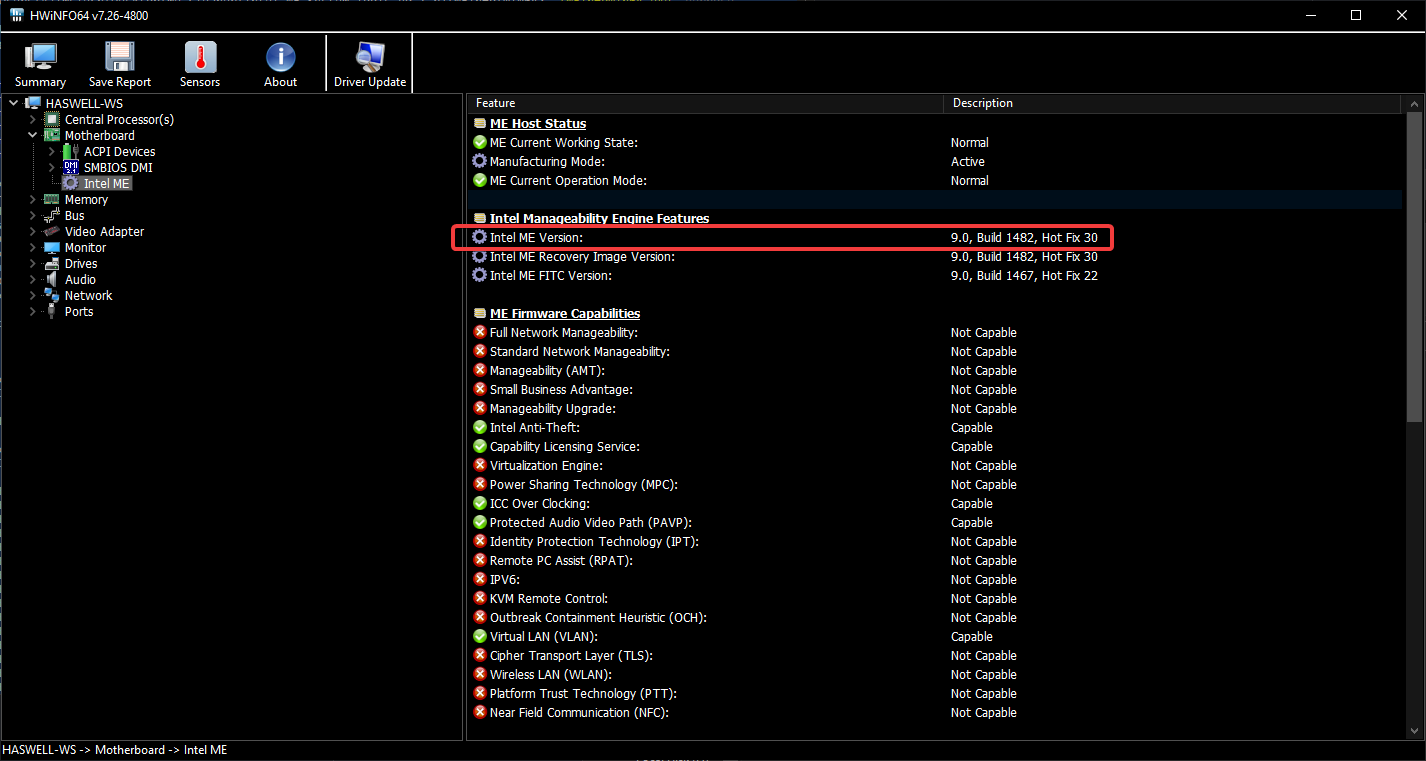Select the Platform Trust Technology (PTT) row
1426x761 pixels.
point(935,693)
